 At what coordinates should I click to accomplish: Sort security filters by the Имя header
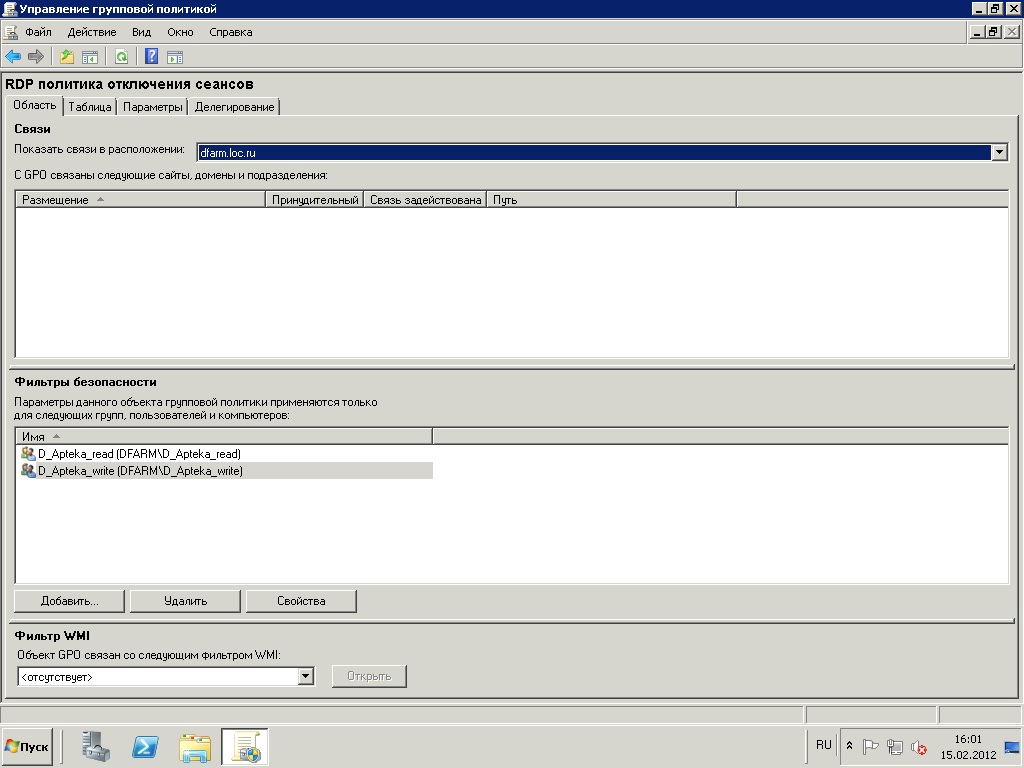point(224,437)
